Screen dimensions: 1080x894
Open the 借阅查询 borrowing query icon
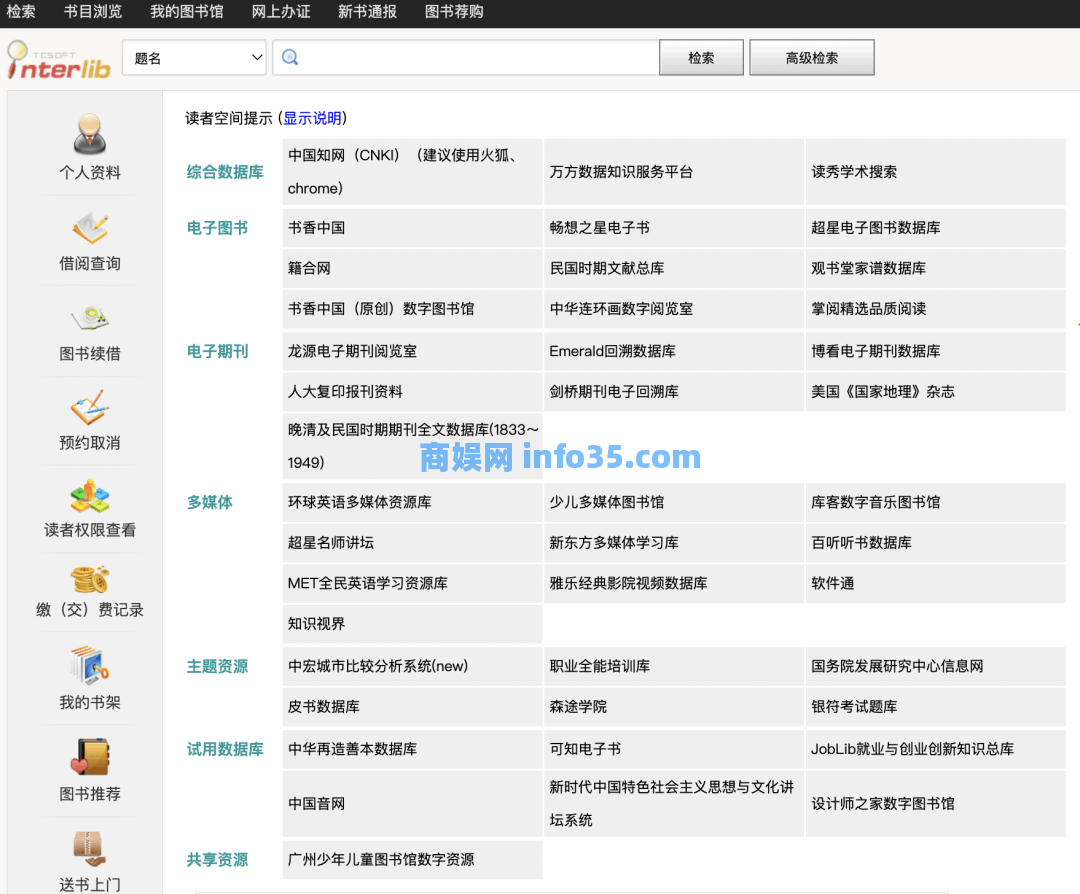coord(90,229)
